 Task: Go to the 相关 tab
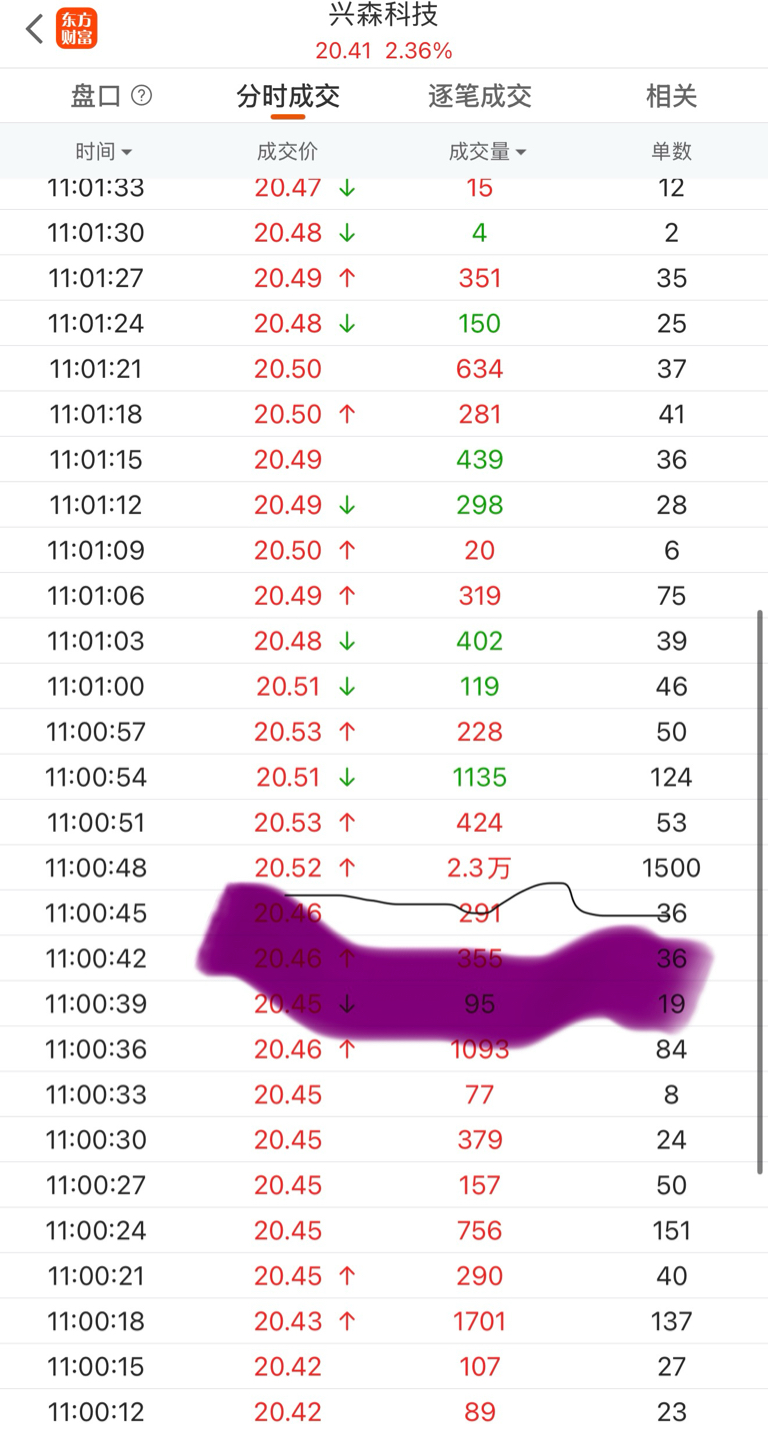pos(672,96)
